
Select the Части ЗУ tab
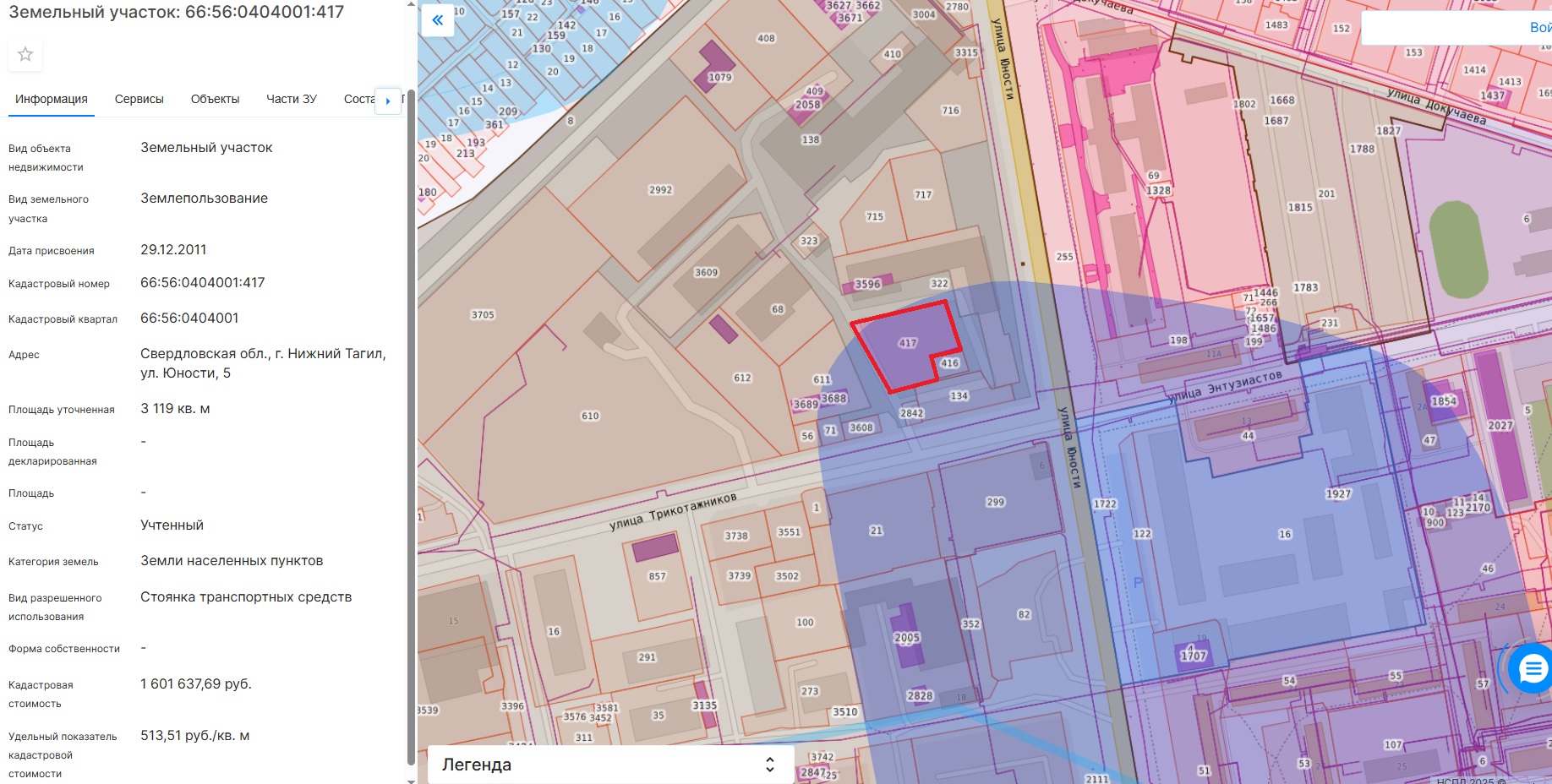coord(291,99)
